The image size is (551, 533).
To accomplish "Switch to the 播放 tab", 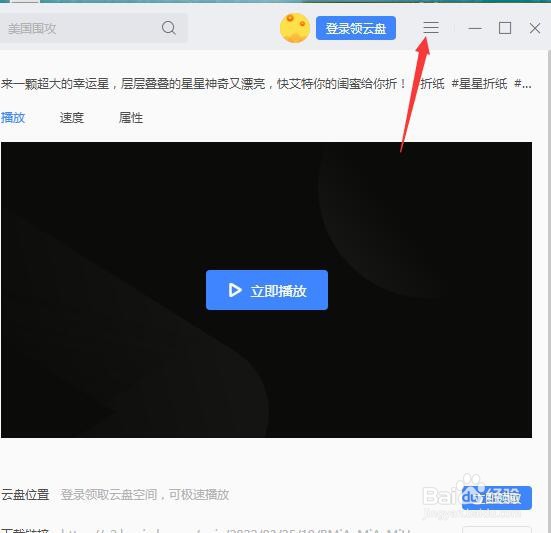I will pyautogui.click(x=13, y=118).
